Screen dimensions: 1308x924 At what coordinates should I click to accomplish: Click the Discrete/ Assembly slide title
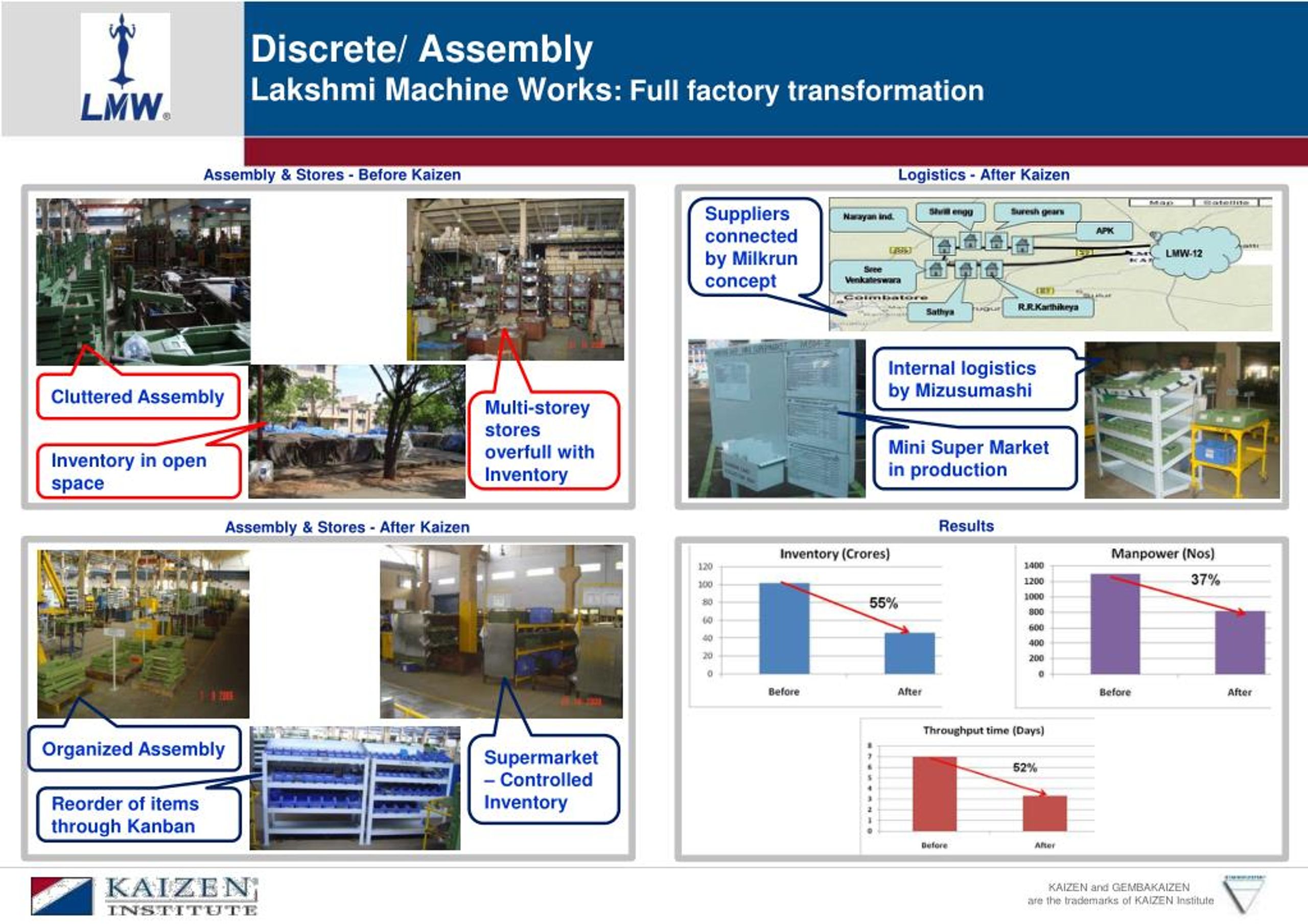pos(422,49)
